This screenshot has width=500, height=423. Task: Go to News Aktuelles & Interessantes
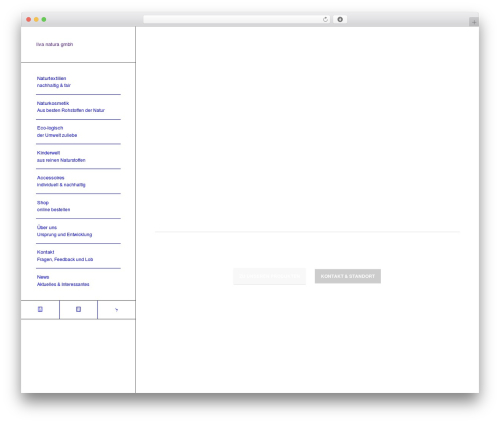pos(63,281)
